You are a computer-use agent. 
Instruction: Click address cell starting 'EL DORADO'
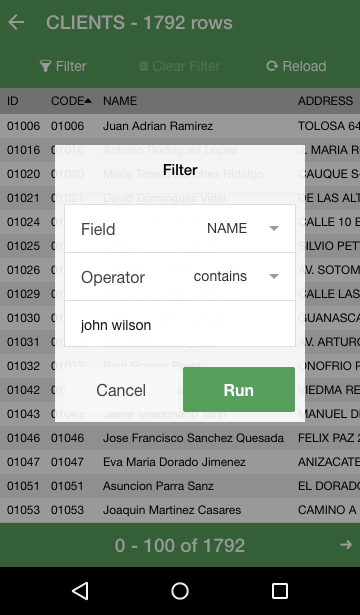tap(329, 486)
